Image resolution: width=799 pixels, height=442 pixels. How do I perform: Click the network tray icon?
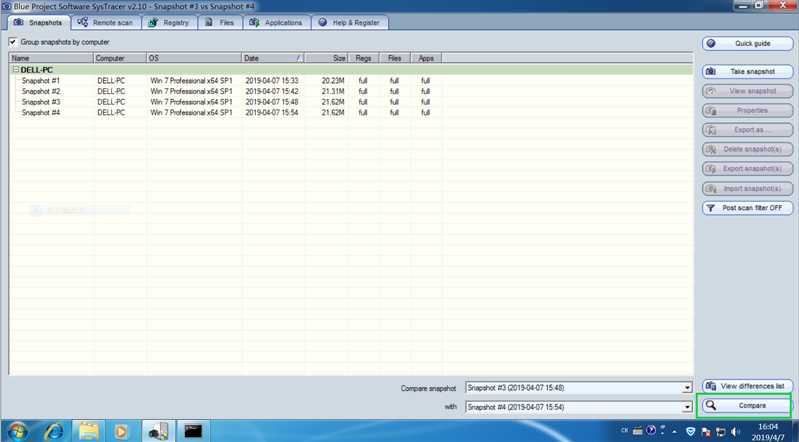[x=721, y=432]
